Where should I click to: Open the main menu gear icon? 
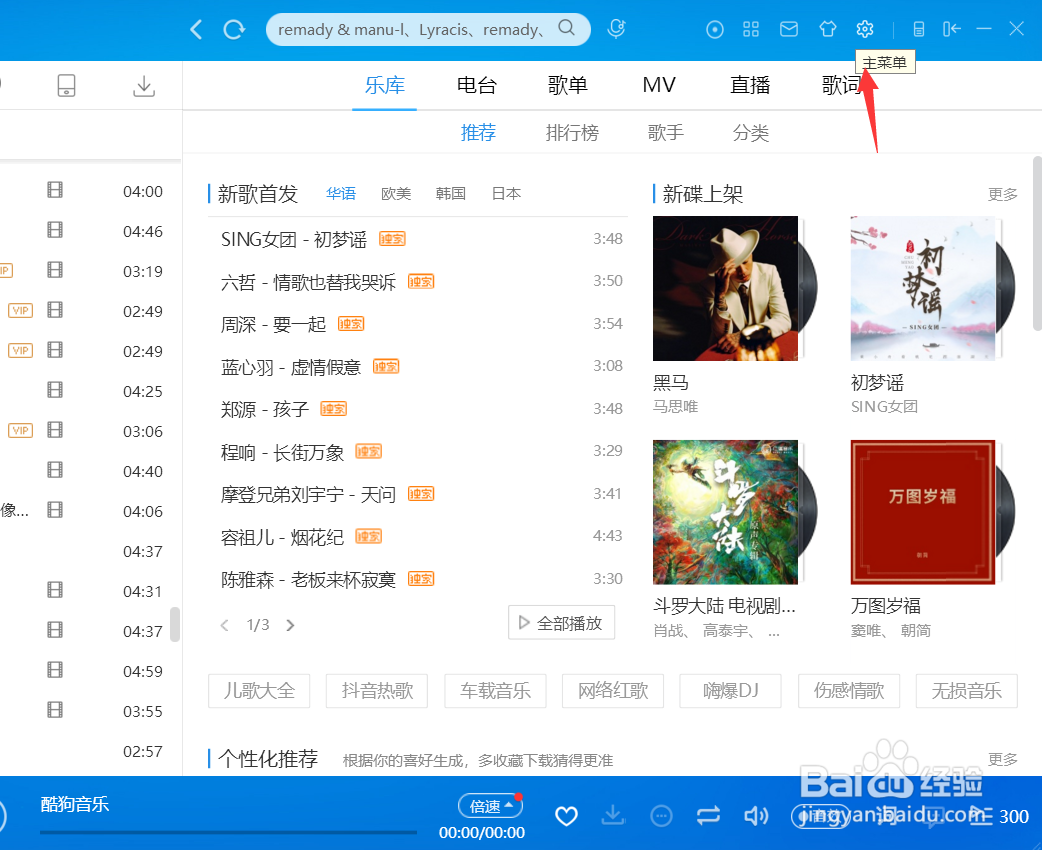tap(865, 29)
